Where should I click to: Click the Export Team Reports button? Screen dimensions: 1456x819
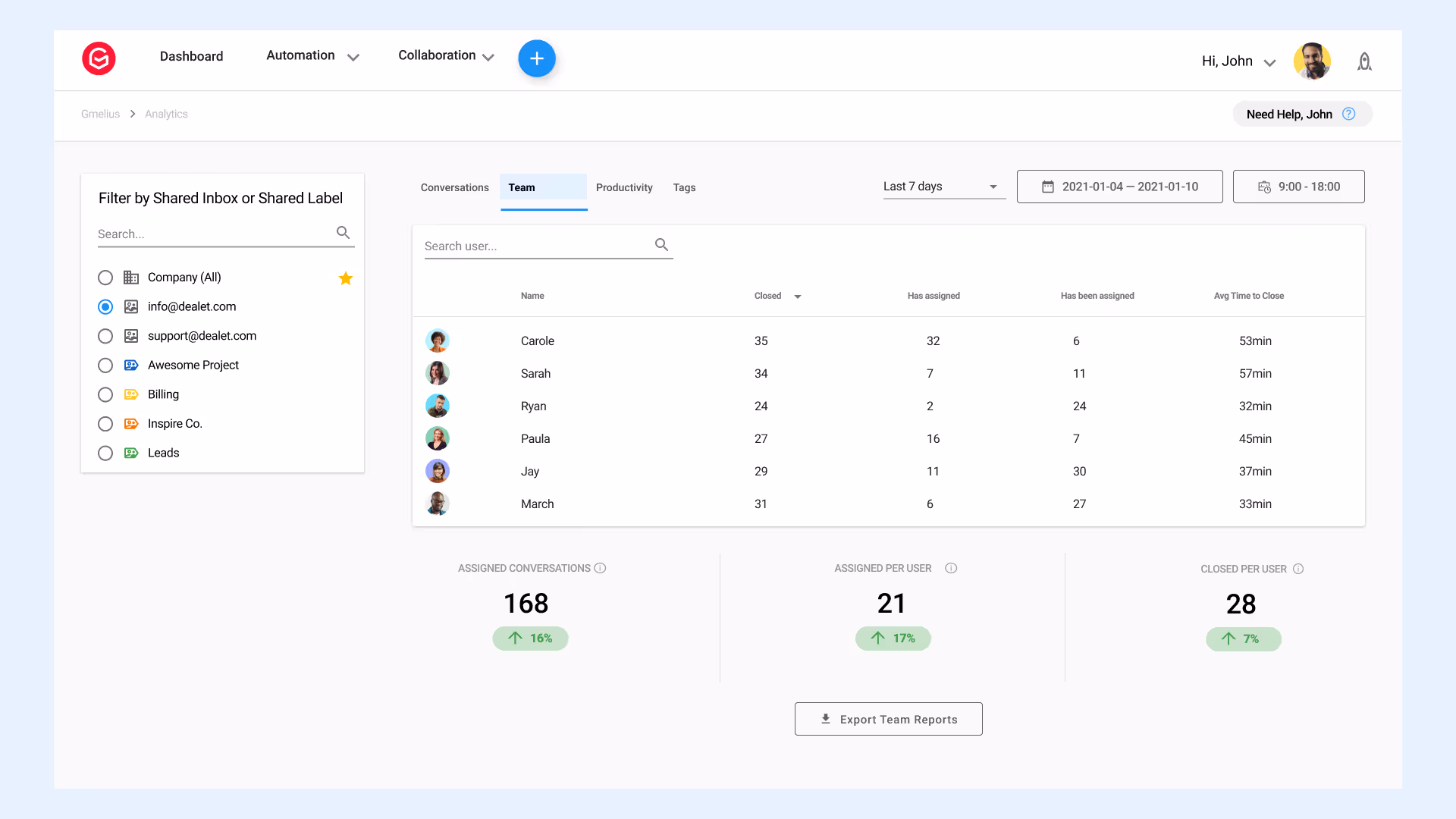coord(888,719)
